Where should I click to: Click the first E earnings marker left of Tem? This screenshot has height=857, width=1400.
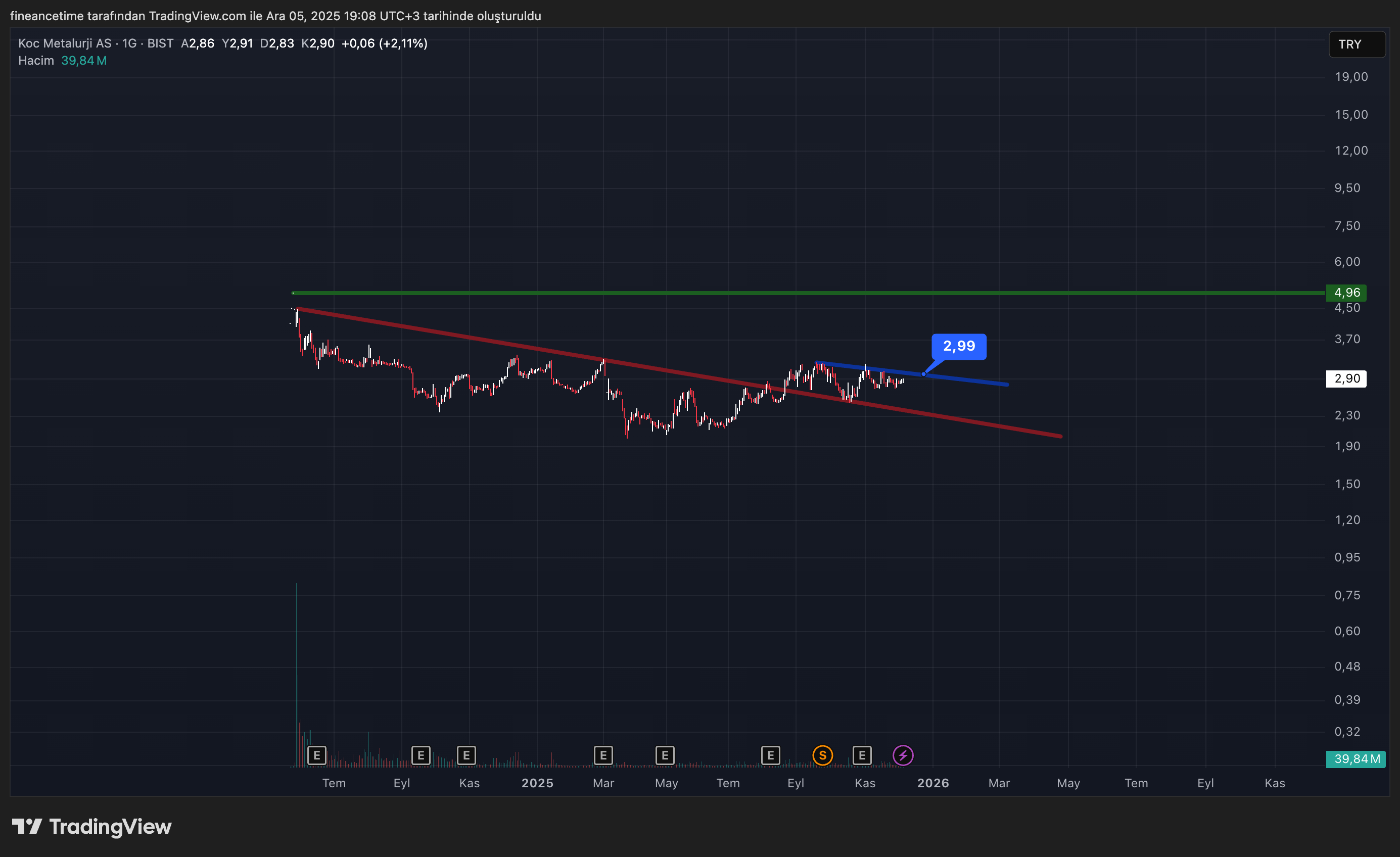tap(316, 755)
